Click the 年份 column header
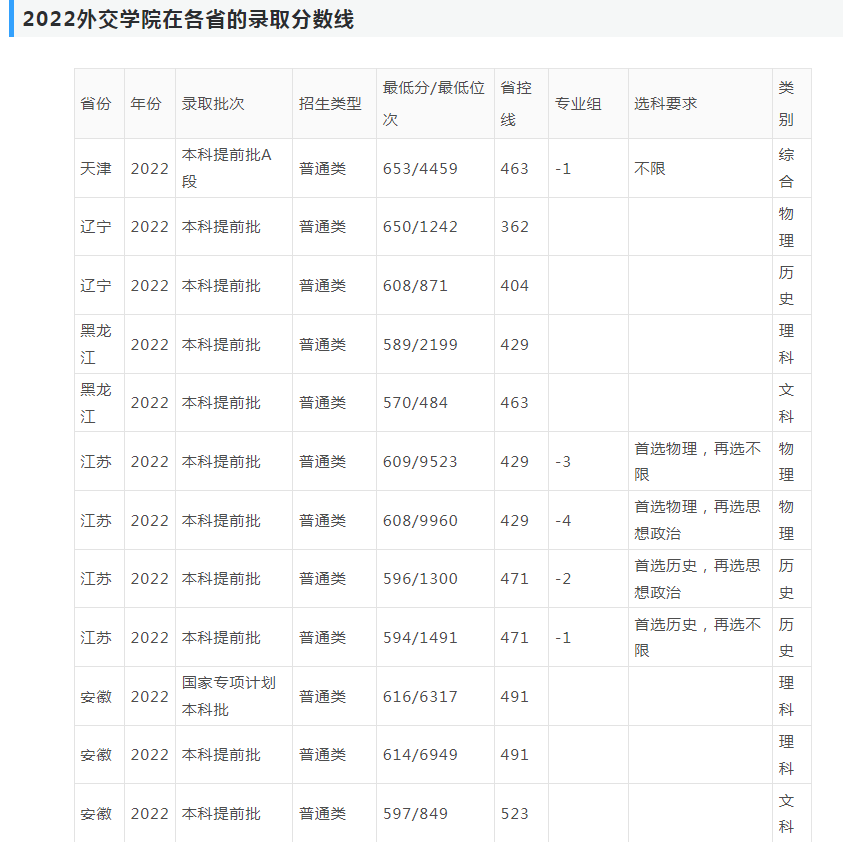 point(147,103)
